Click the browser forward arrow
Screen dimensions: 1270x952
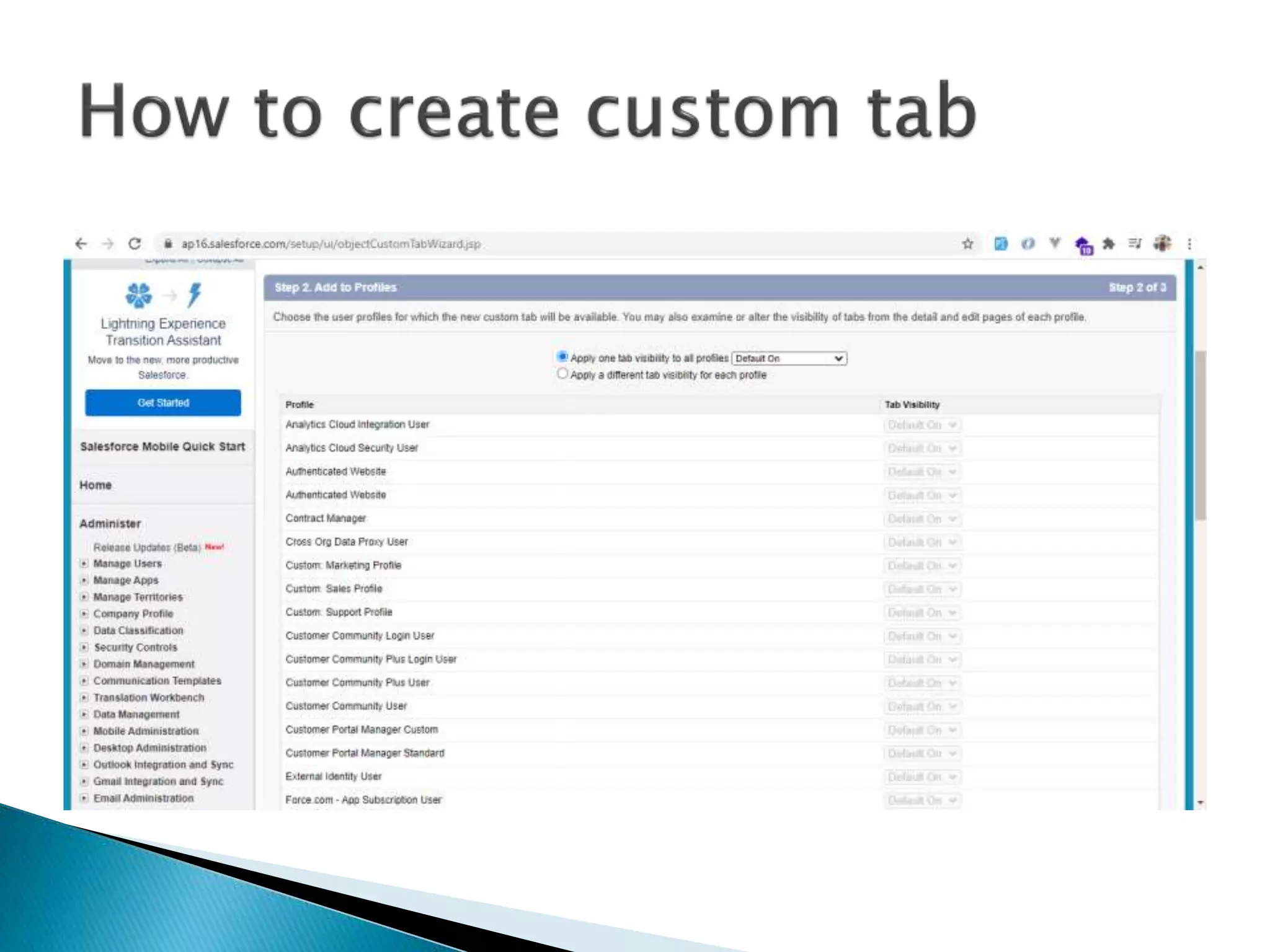click(108, 244)
